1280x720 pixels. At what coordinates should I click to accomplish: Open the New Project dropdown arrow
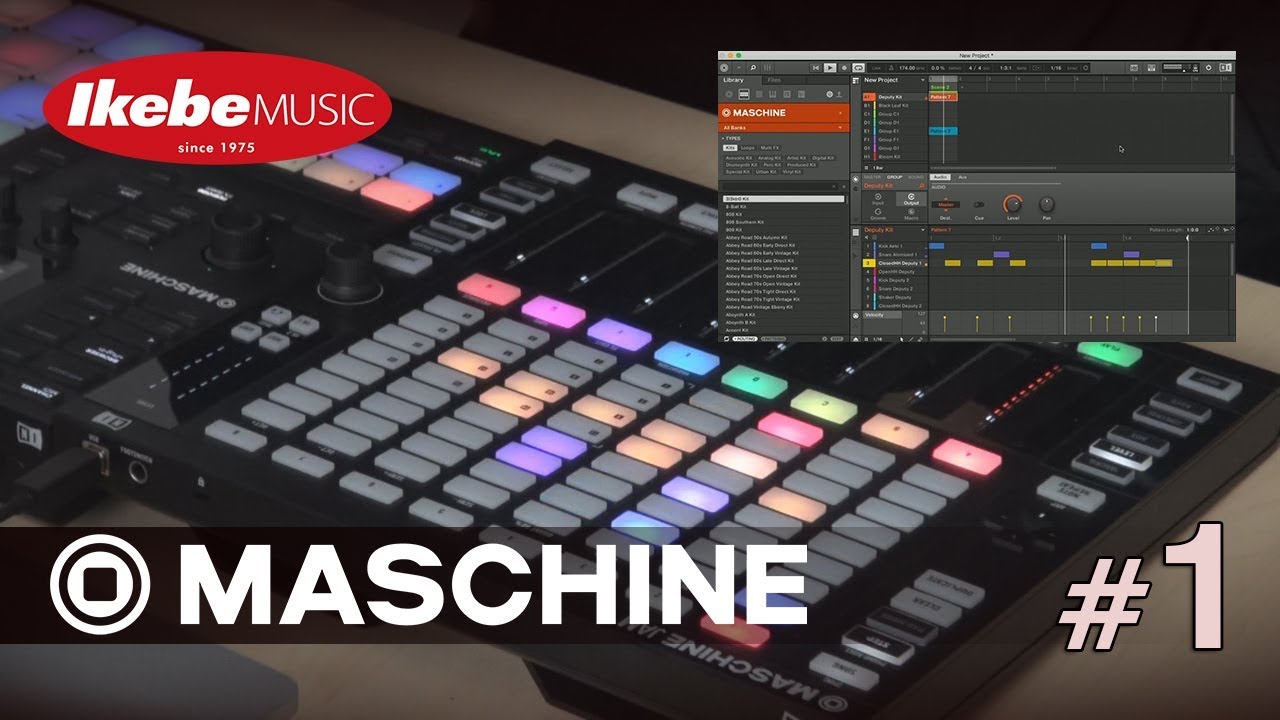tap(923, 80)
